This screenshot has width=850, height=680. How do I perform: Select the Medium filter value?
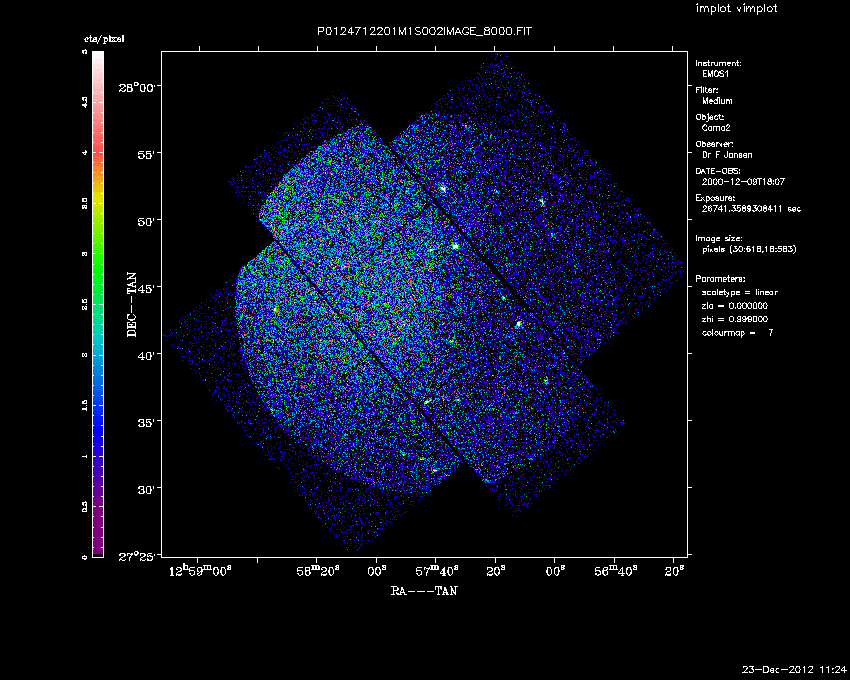pos(717,101)
